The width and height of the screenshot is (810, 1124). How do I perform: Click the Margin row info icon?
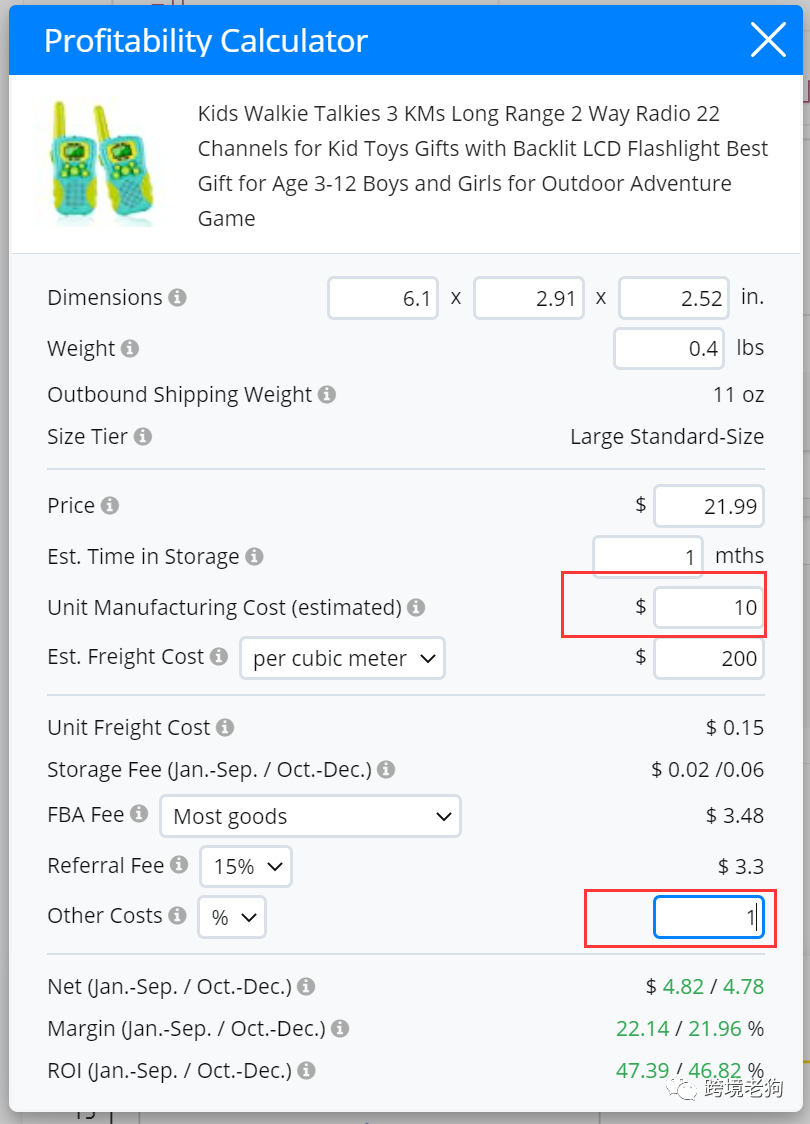click(x=340, y=1029)
